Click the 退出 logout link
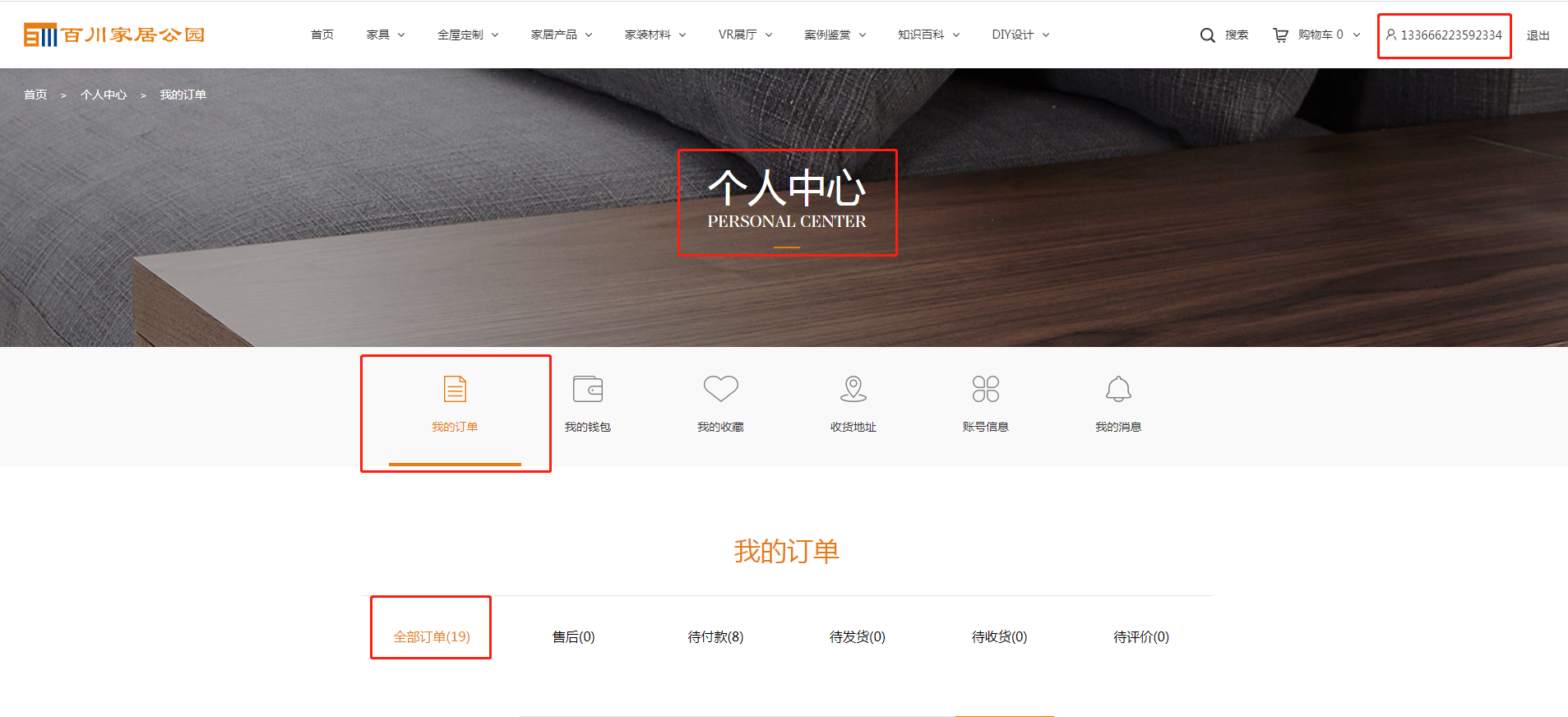This screenshot has height=717, width=1568. (1538, 35)
